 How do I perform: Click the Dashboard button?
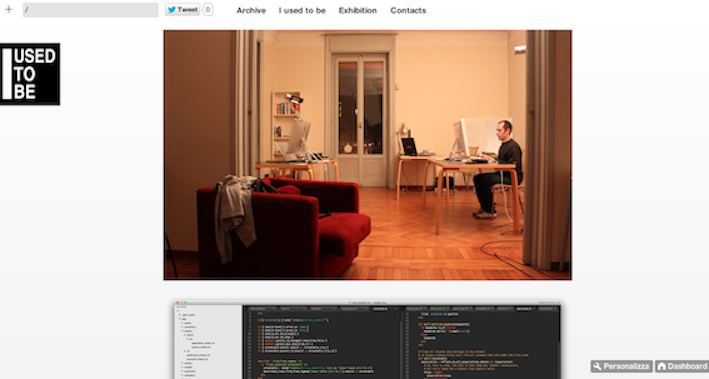click(682, 366)
